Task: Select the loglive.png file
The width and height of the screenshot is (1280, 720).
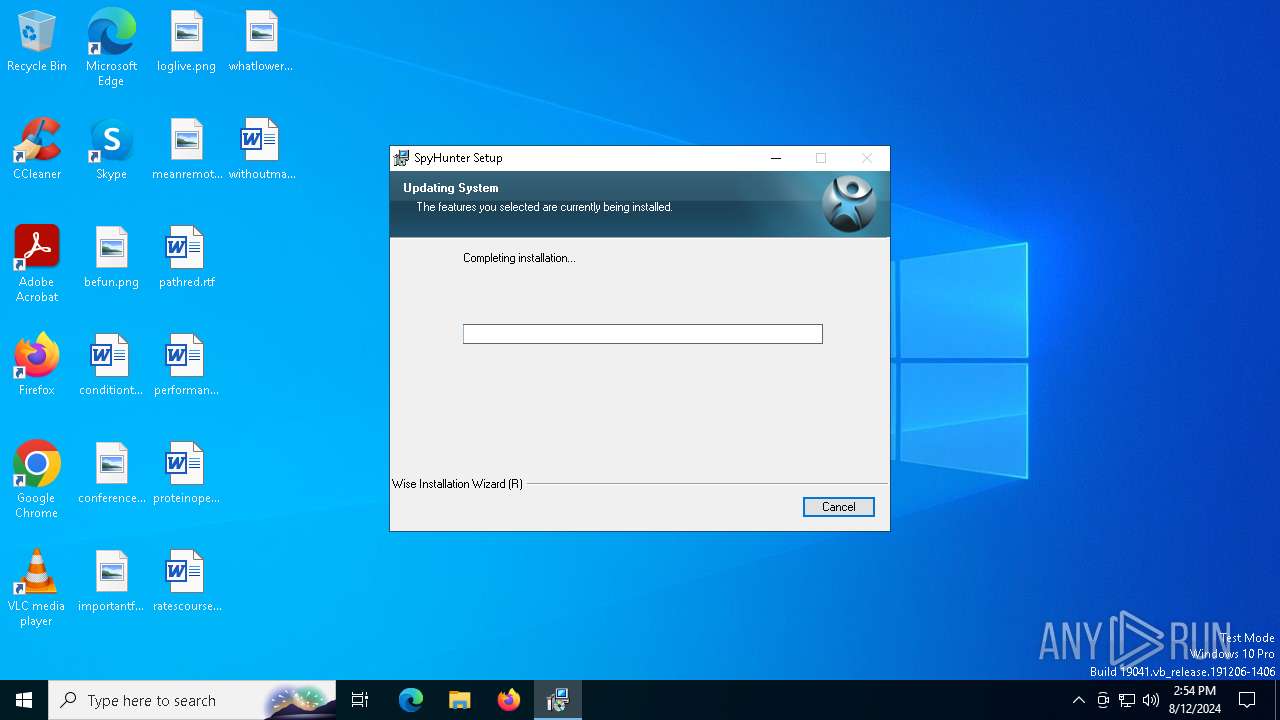Action: pyautogui.click(x=187, y=42)
